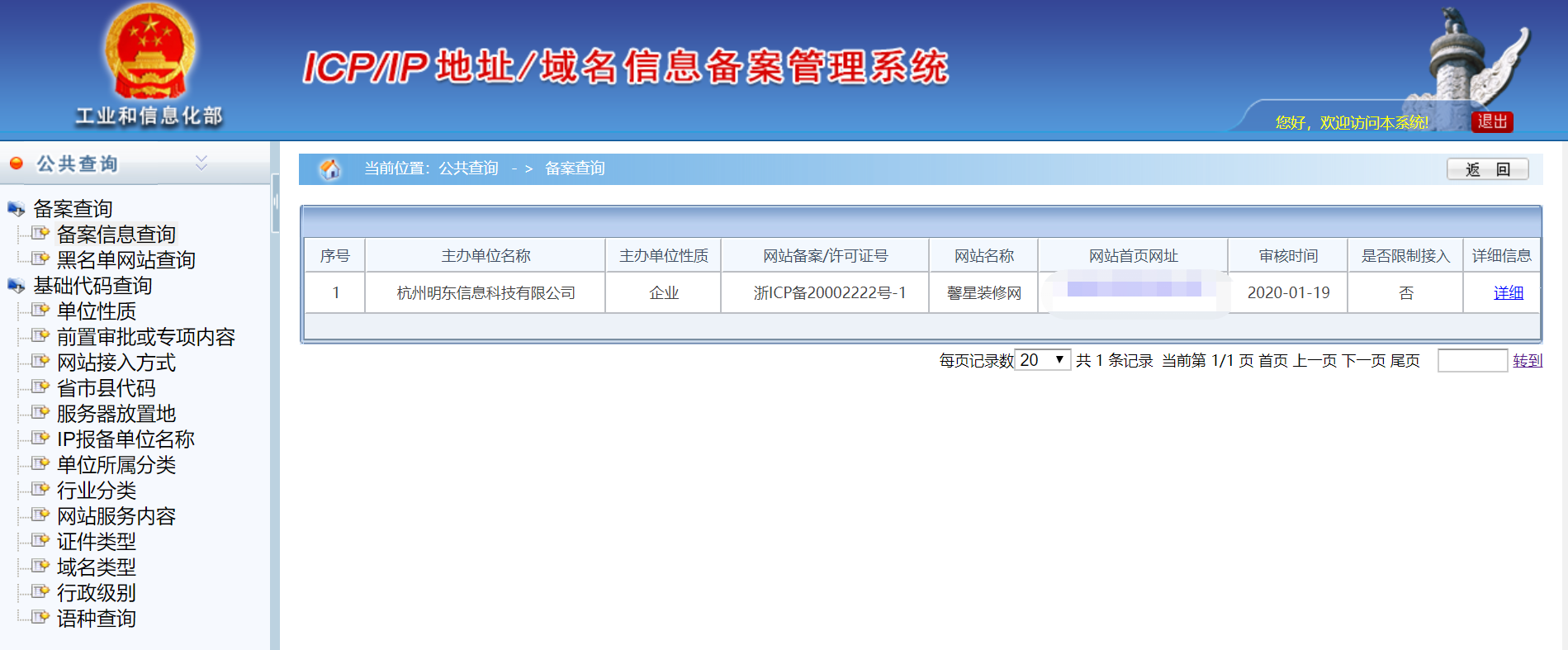Click the page icon beside 行政级别
The width and height of the screenshot is (1568, 650).
[x=40, y=591]
